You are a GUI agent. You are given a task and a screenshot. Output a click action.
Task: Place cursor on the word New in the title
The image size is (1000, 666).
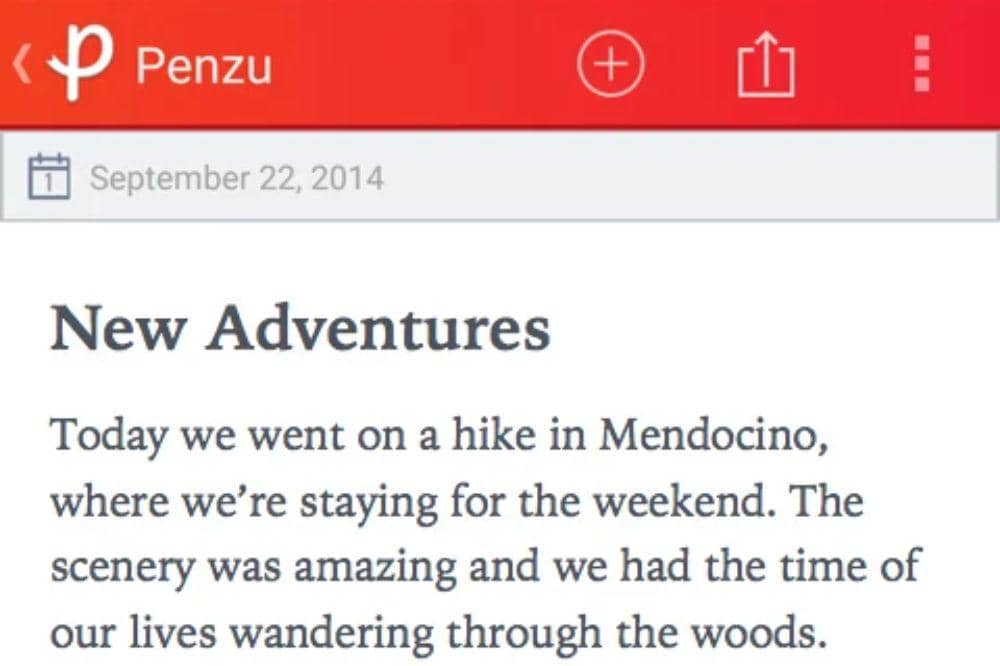tap(119, 328)
